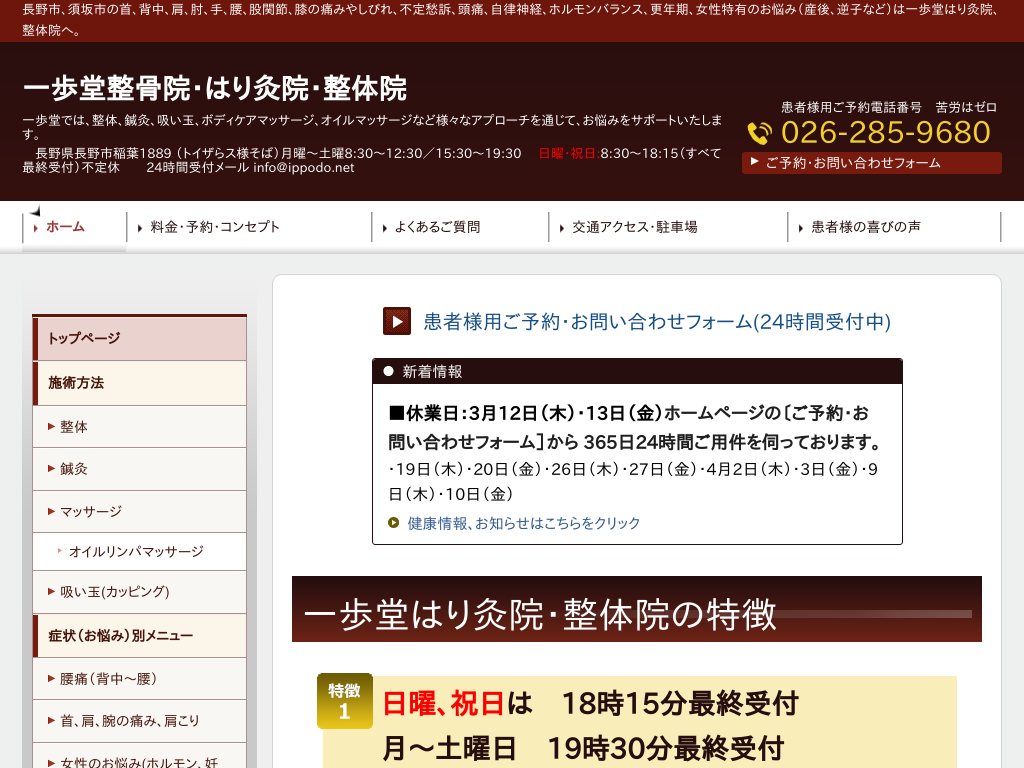
Task: Click the phone icon beside 026-285-9680
Action: [x=760, y=133]
